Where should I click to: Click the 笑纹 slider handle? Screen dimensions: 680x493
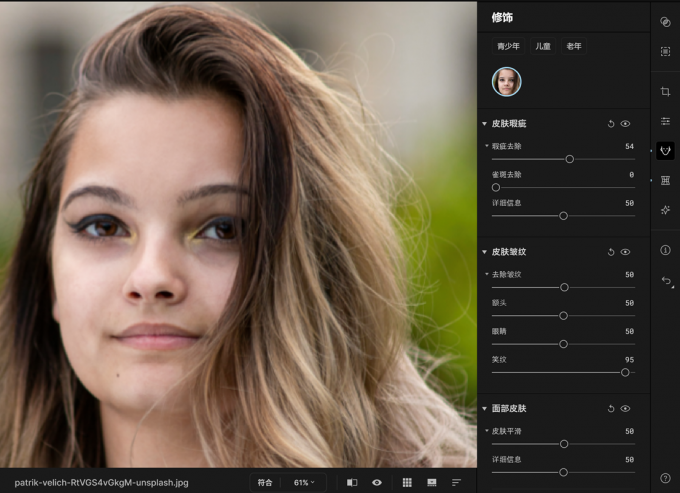tap(625, 372)
